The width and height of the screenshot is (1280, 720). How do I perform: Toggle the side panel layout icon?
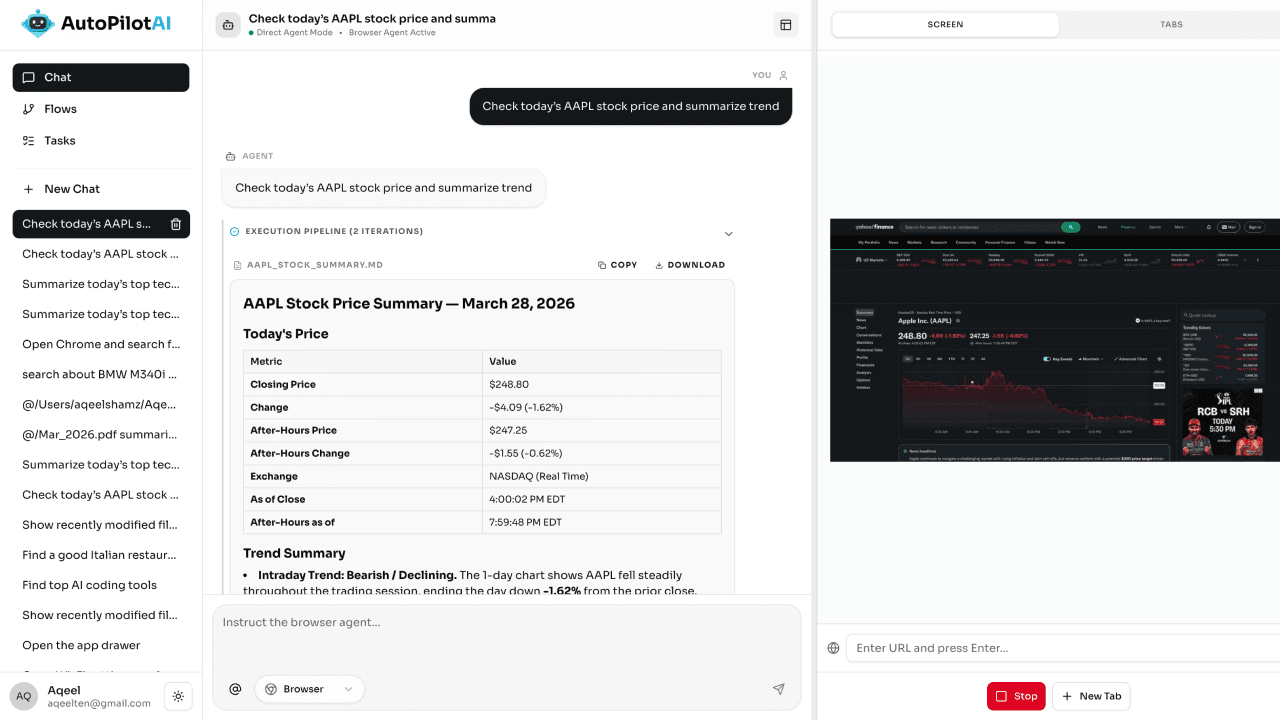point(786,25)
